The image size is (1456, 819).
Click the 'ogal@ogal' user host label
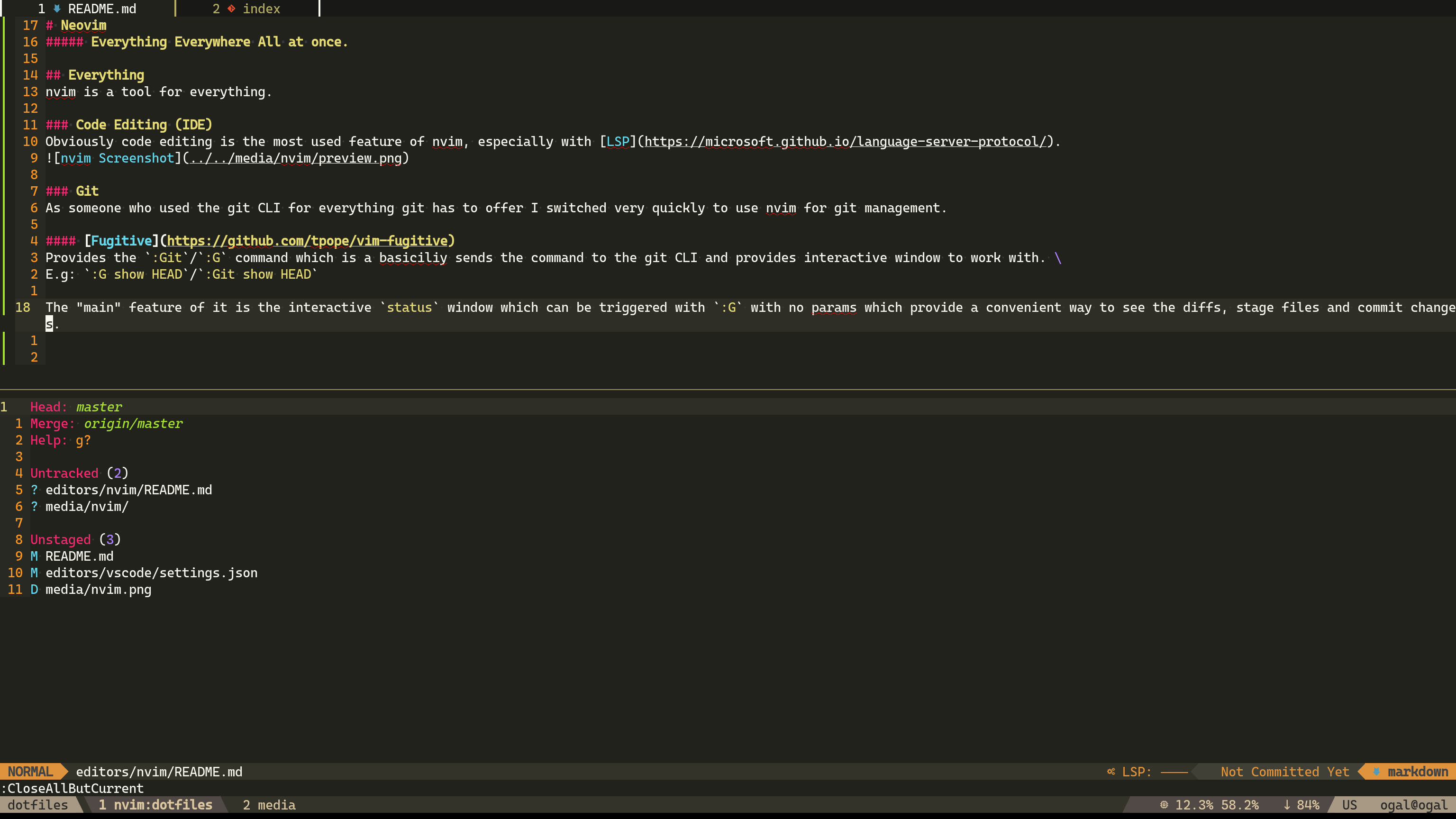tap(1414, 805)
